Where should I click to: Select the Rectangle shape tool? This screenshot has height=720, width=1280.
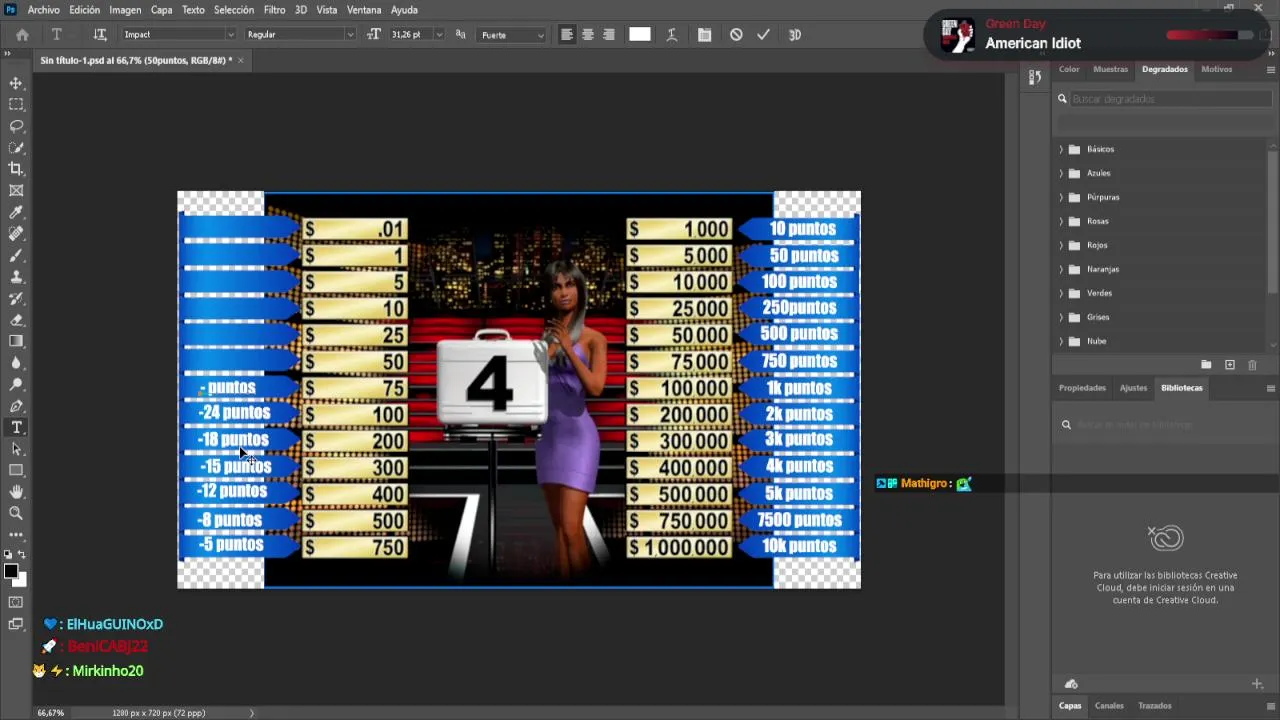(16, 470)
